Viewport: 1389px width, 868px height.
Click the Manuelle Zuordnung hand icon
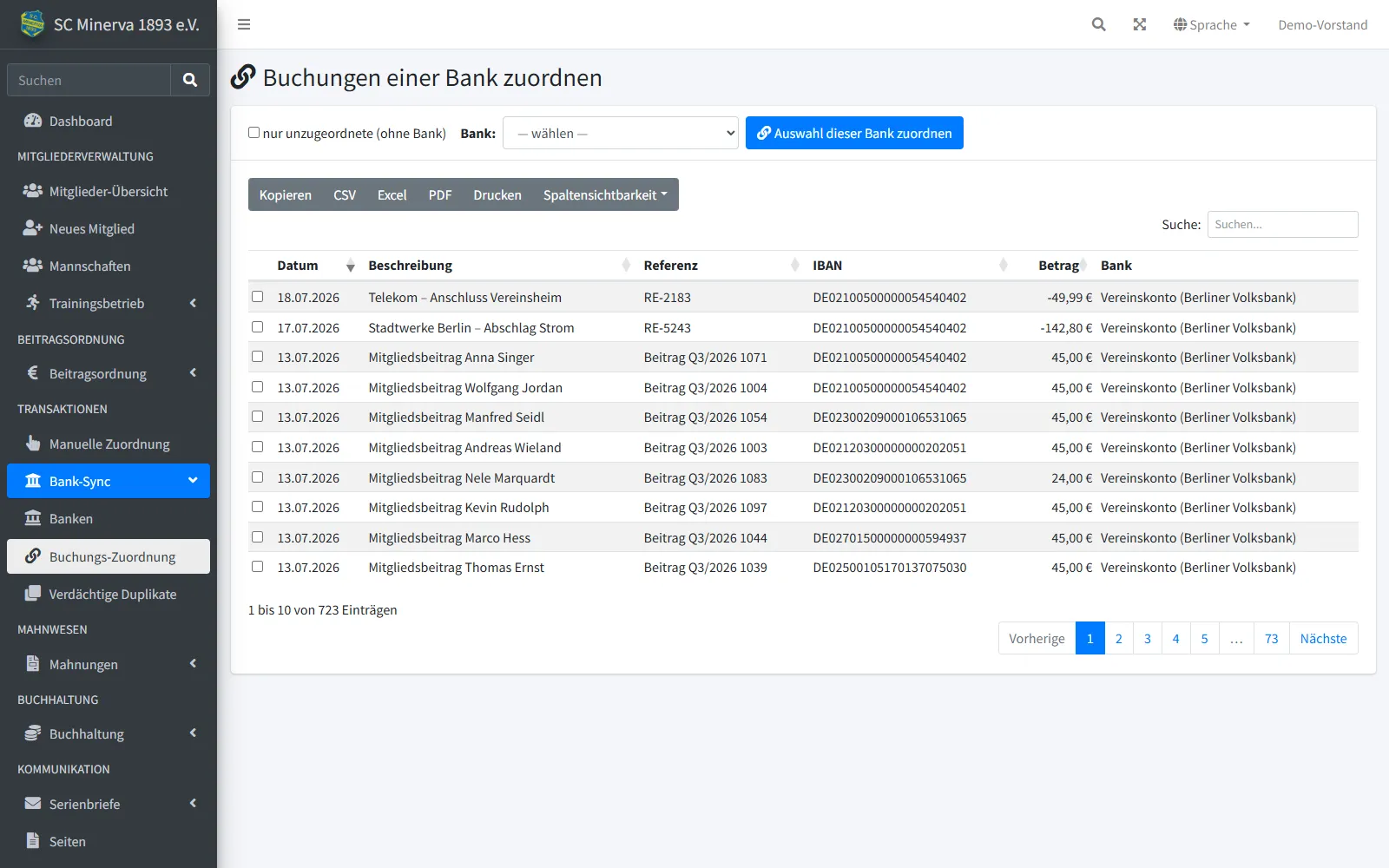point(33,444)
